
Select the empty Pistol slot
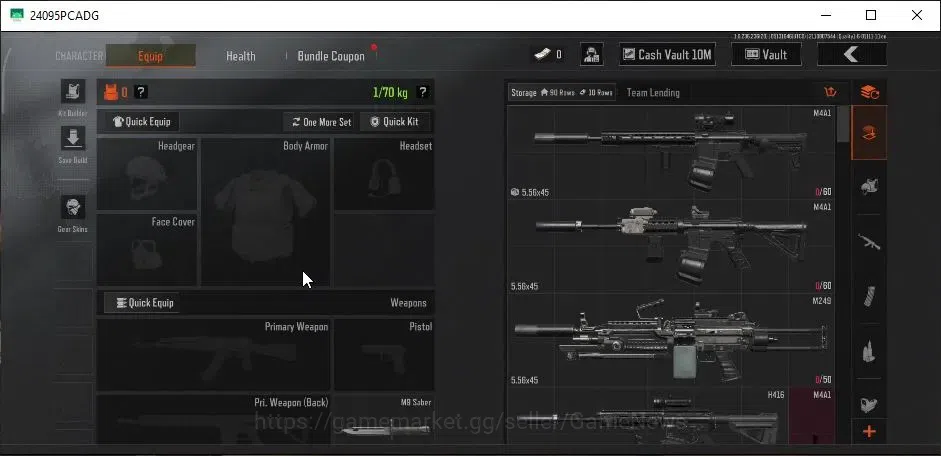(384, 355)
